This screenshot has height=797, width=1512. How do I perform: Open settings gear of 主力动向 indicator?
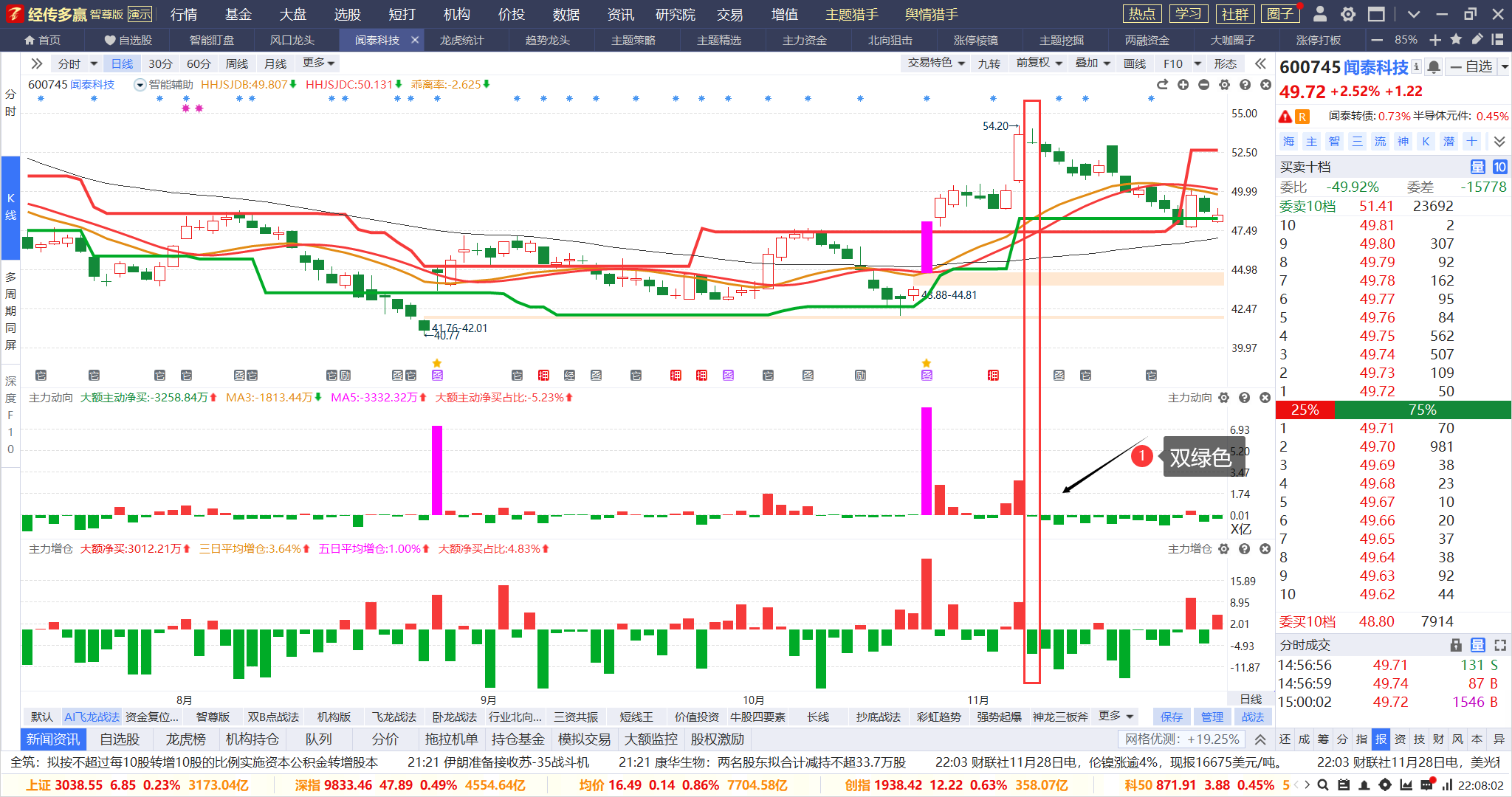pyautogui.click(x=1223, y=398)
